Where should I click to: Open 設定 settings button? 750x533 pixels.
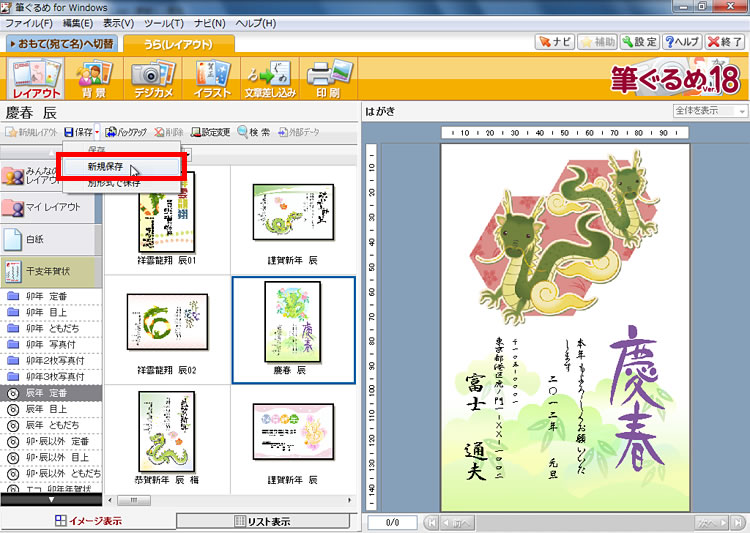pos(640,42)
